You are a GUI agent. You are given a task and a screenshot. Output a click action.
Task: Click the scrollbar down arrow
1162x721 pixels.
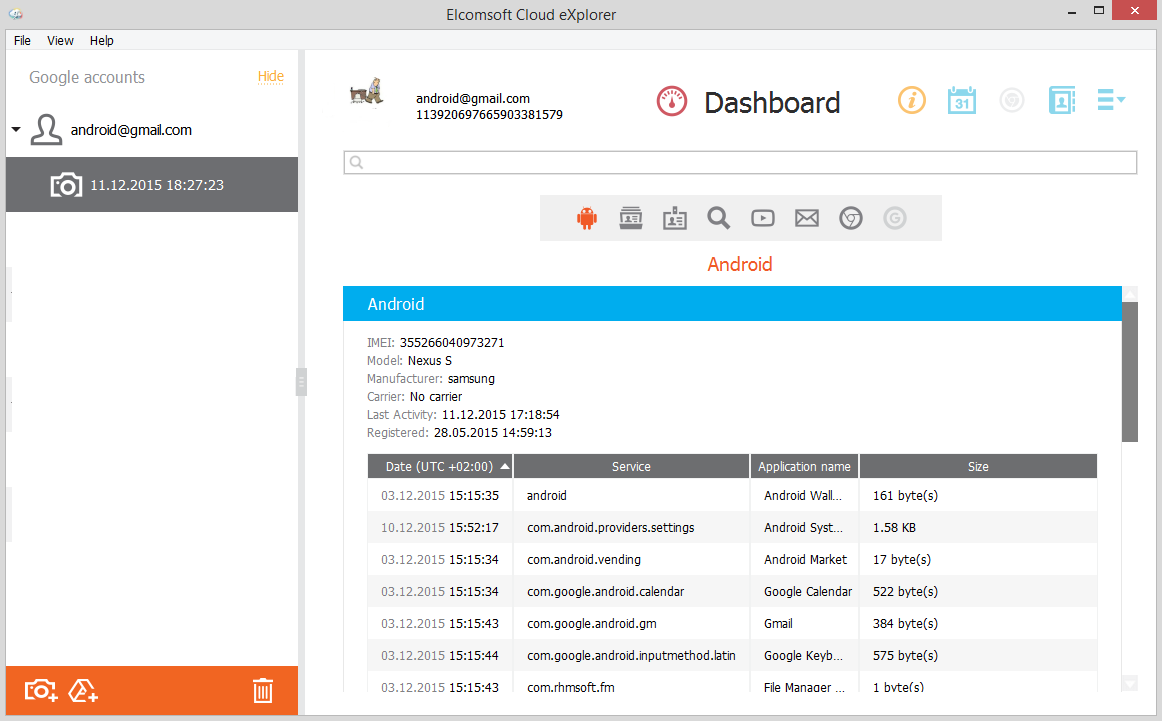(1129, 683)
